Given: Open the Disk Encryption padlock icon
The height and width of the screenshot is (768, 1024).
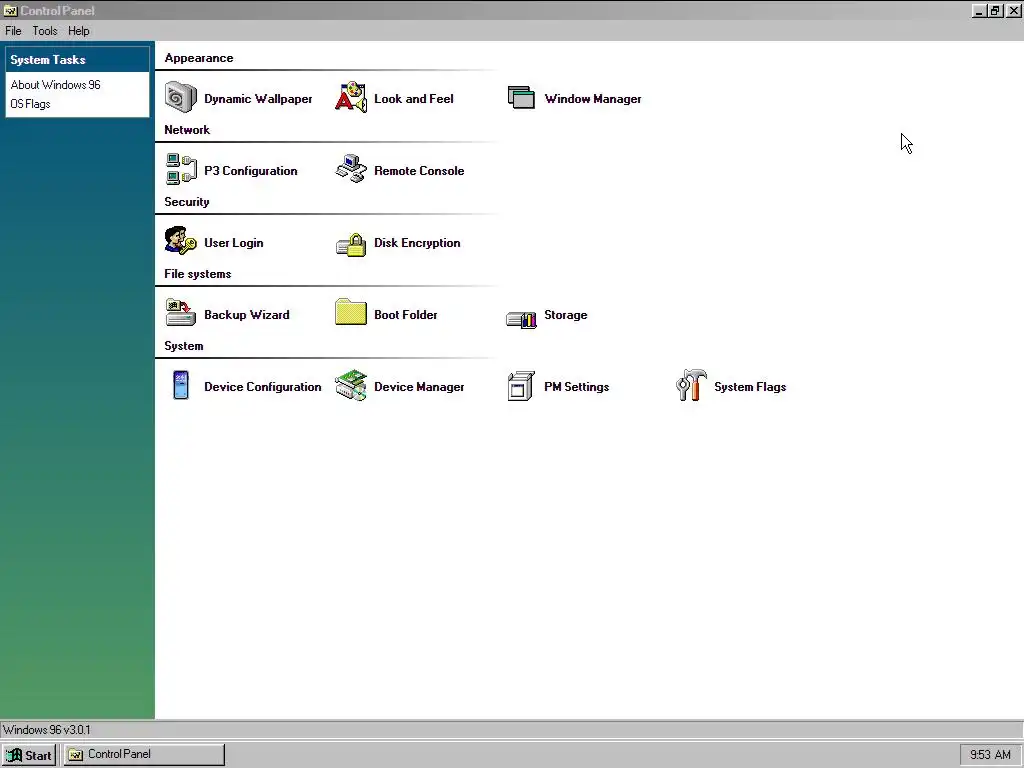Looking at the screenshot, I should coord(351,244).
